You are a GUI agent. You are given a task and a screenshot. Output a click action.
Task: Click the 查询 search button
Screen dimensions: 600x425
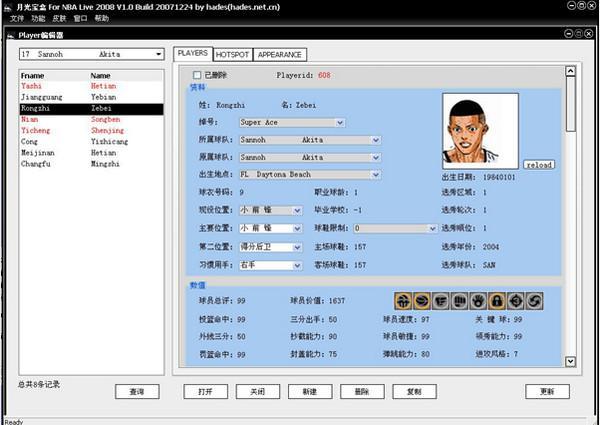tap(137, 392)
